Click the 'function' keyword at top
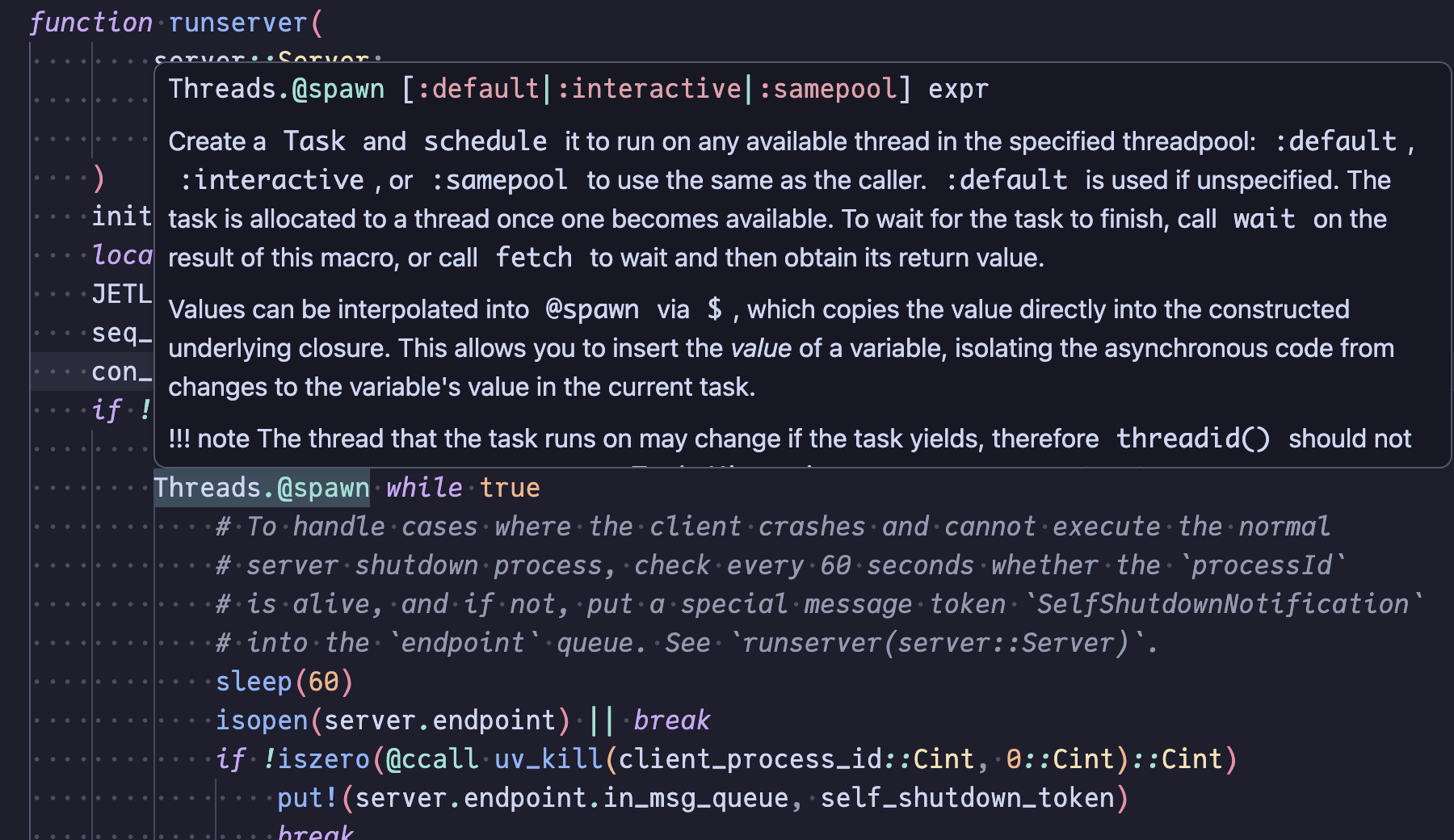1454x840 pixels. pos(90,23)
